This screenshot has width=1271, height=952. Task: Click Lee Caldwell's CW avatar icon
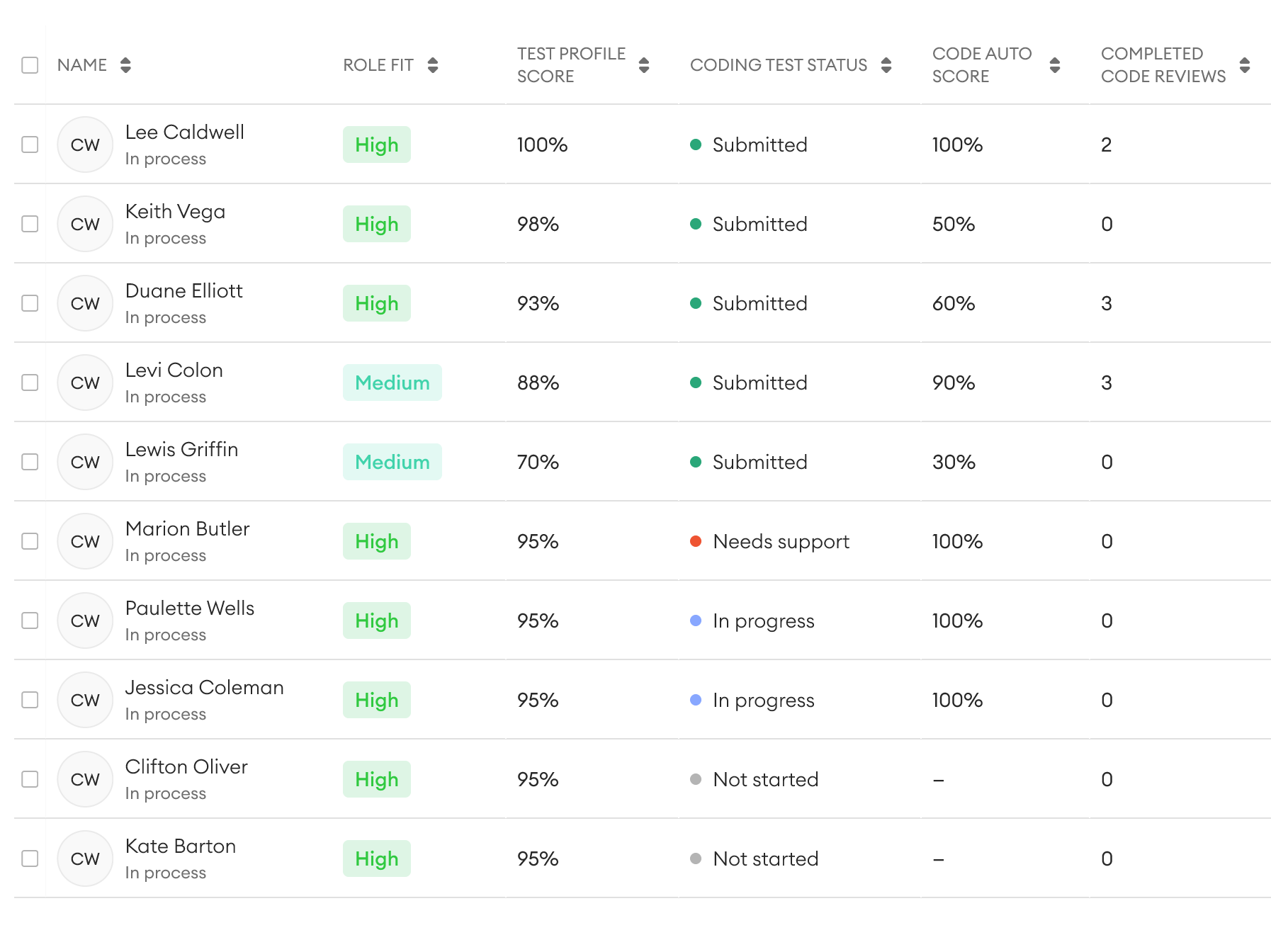(x=85, y=144)
